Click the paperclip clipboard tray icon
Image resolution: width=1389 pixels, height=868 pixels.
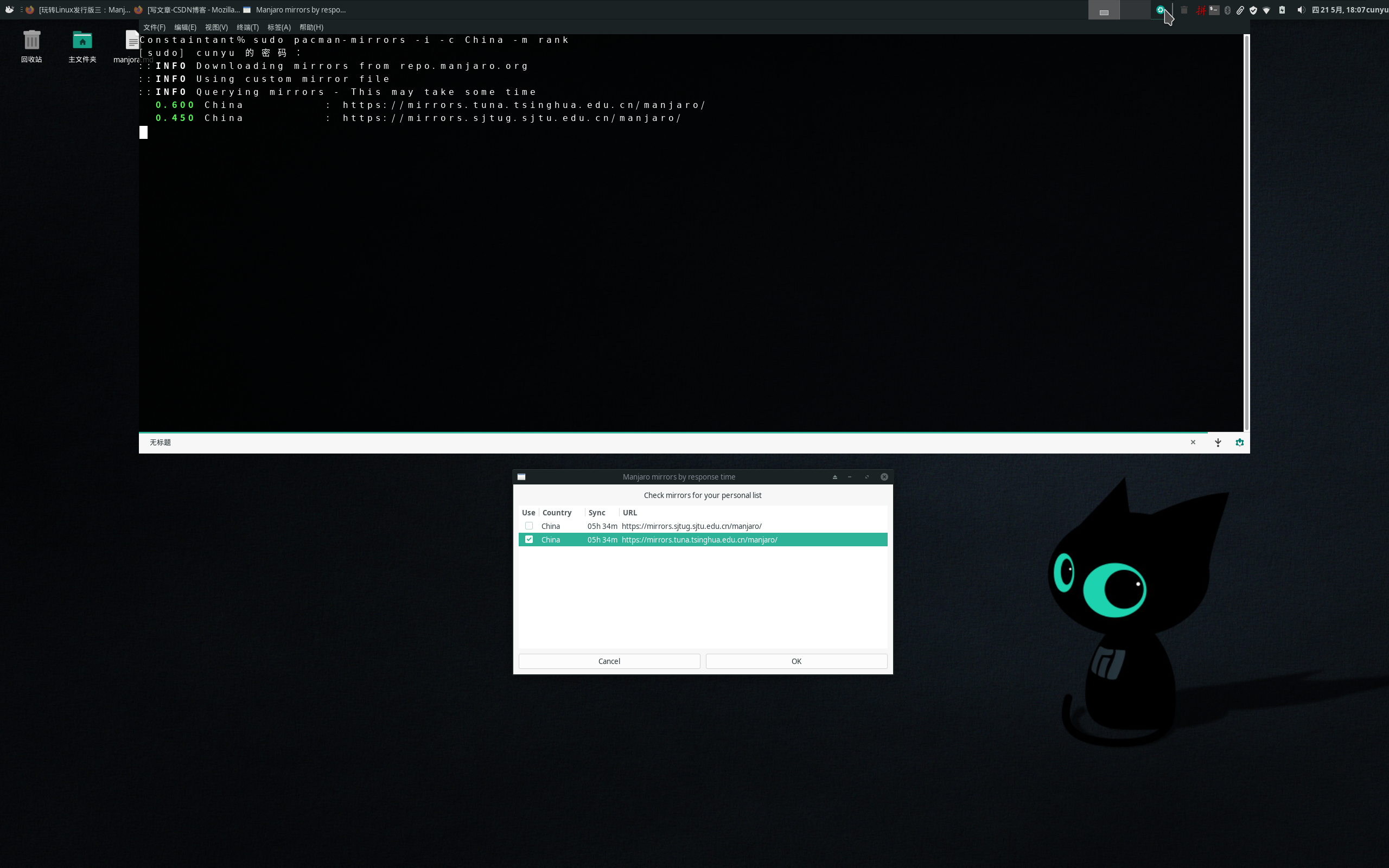coord(1240,10)
